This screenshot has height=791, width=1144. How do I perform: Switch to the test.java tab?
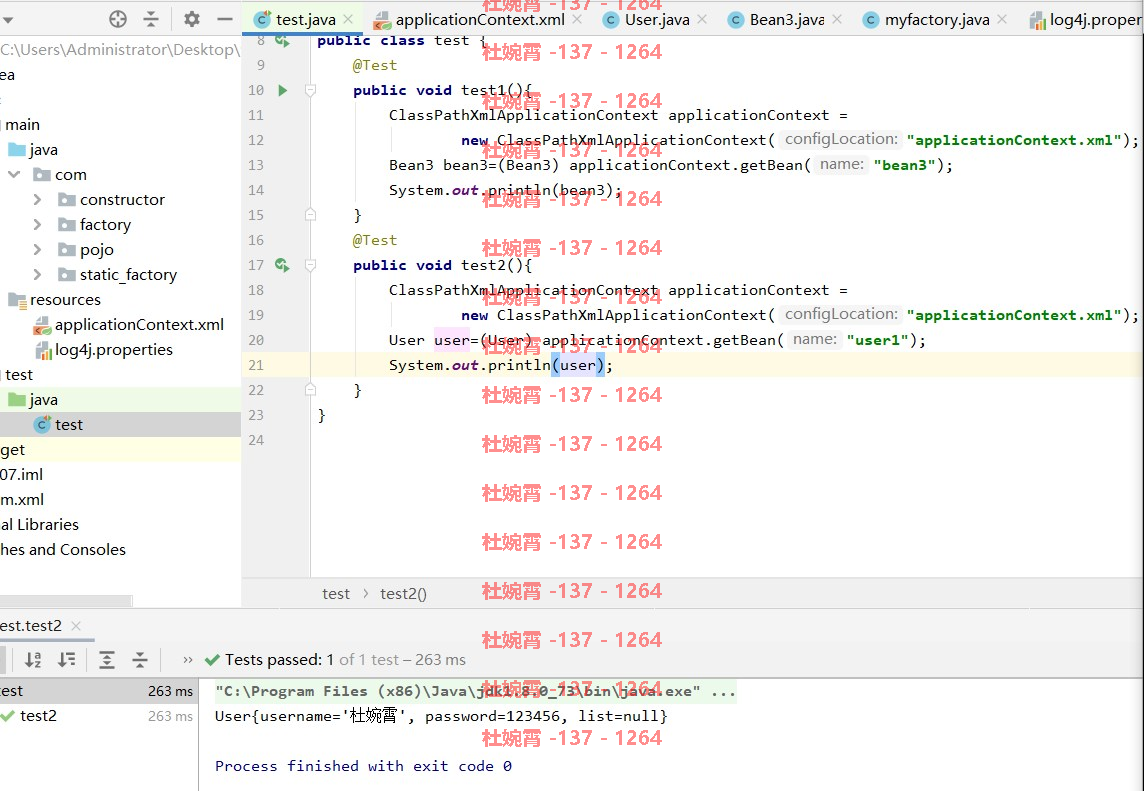pyautogui.click(x=305, y=20)
